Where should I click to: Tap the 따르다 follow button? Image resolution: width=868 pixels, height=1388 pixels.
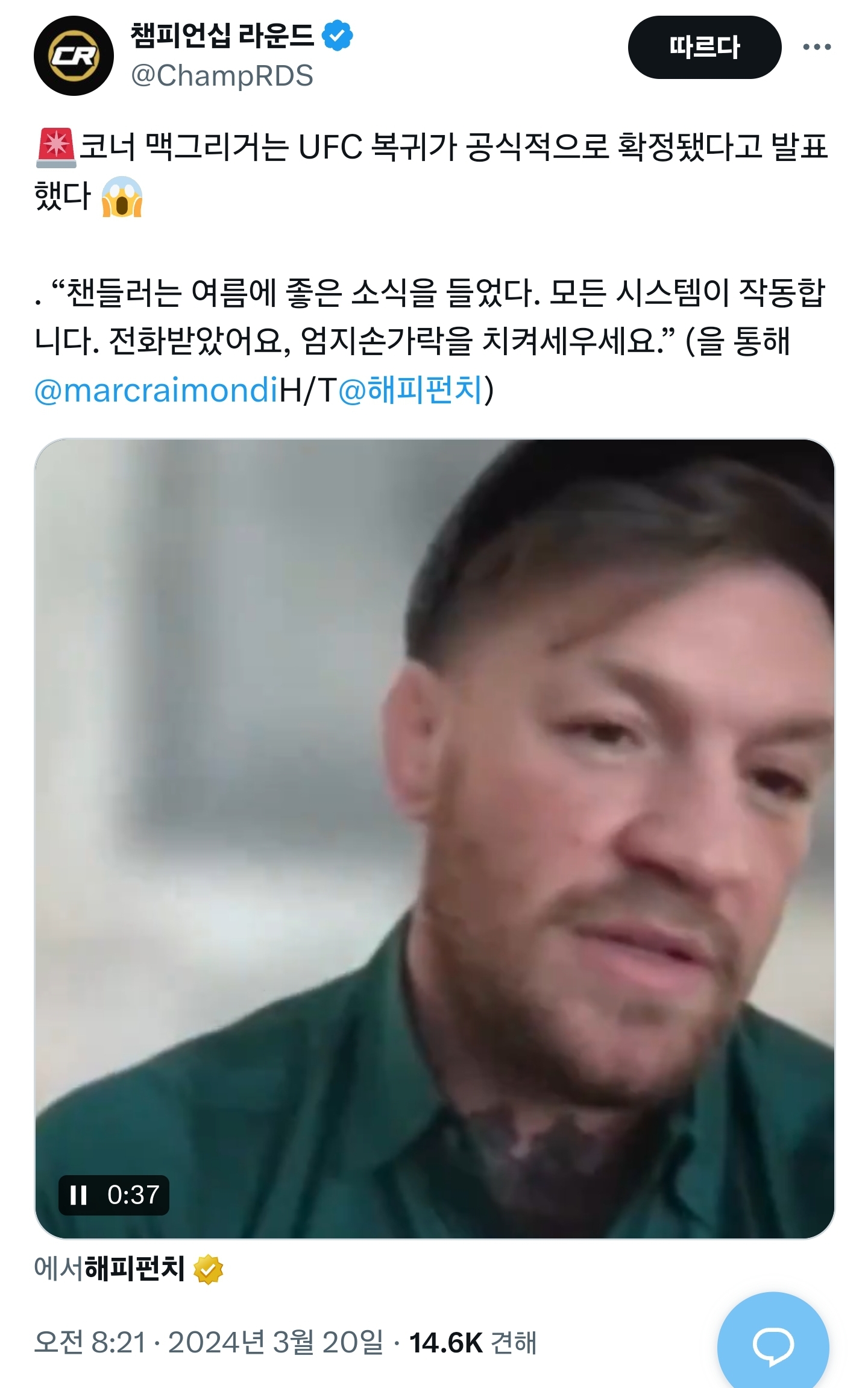(x=704, y=47)
